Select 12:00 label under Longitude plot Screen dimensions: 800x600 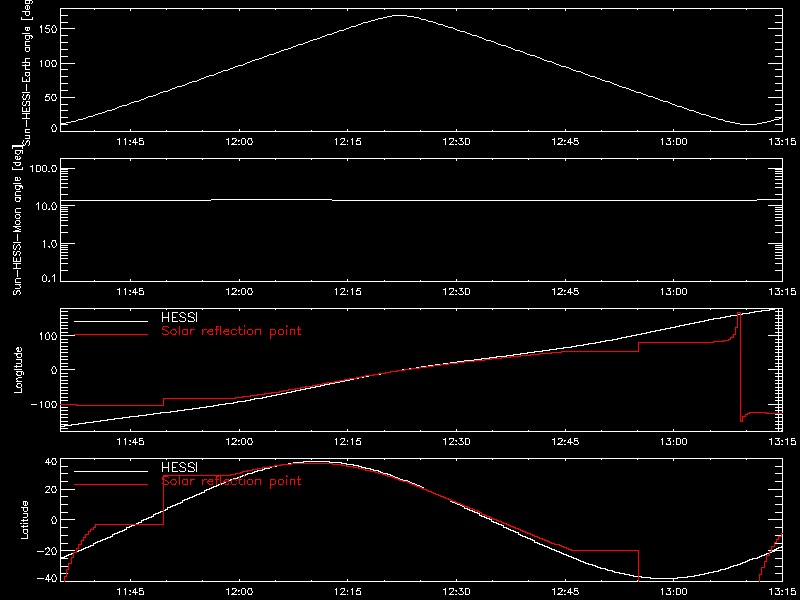coord(239,442)
